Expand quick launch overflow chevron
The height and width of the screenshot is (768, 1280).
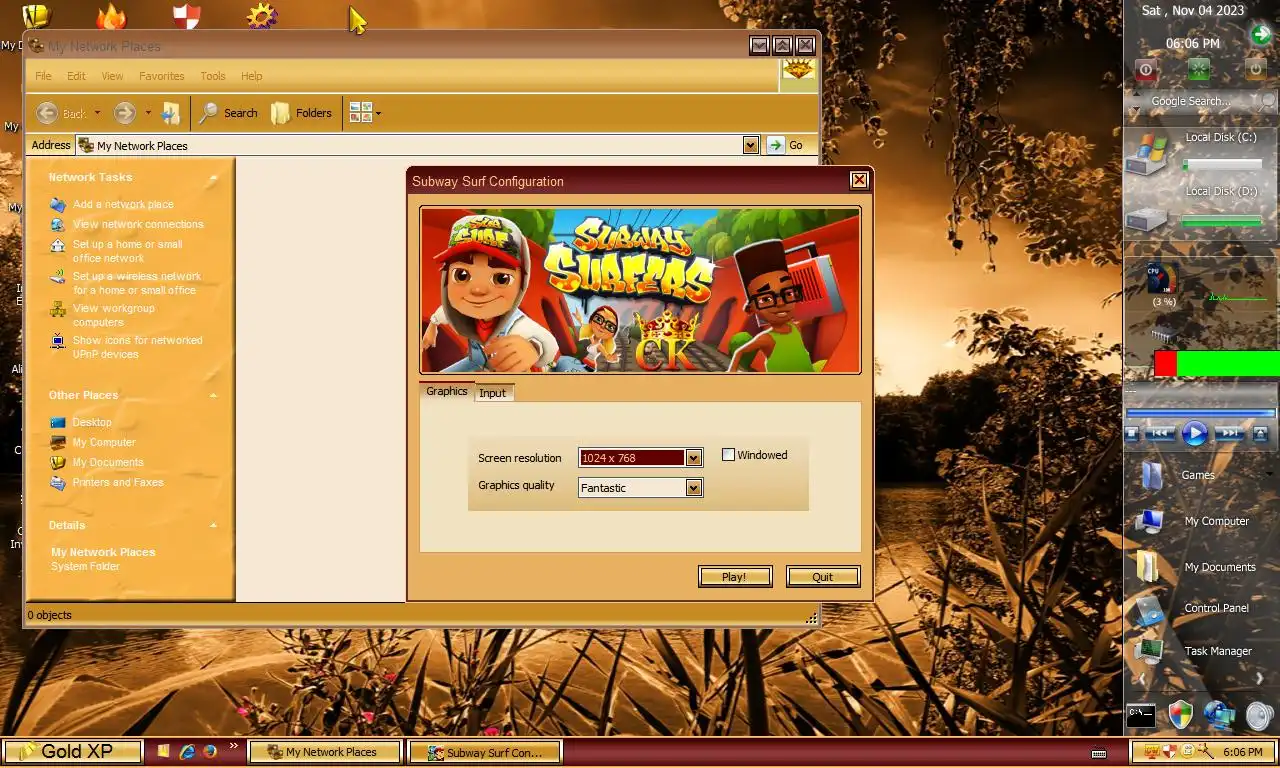tap(234, 746)
